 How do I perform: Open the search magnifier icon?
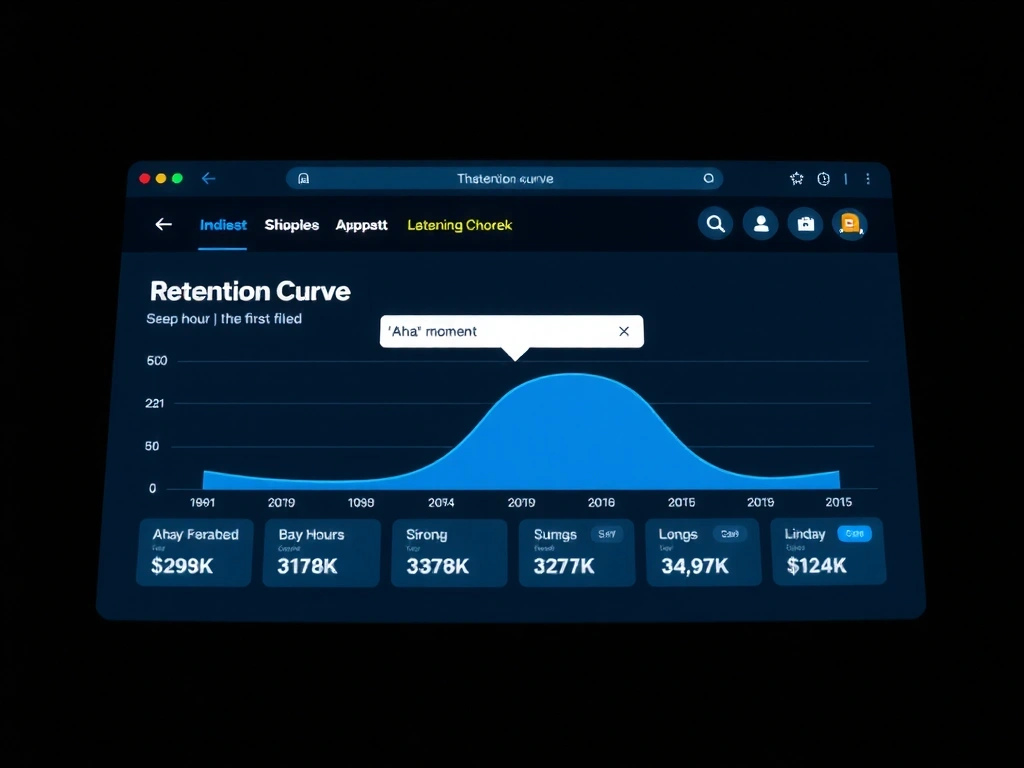coord(715,223)
